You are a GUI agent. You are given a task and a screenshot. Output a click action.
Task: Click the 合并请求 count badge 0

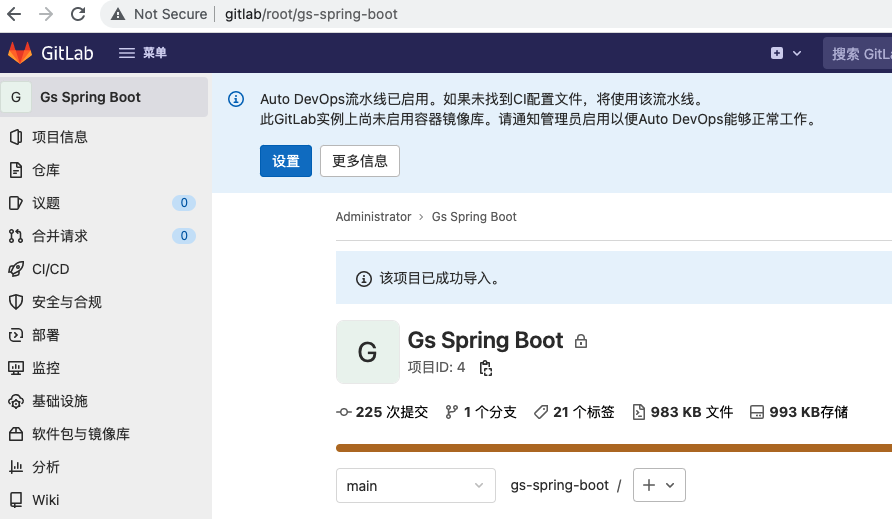tap(184, 236)
